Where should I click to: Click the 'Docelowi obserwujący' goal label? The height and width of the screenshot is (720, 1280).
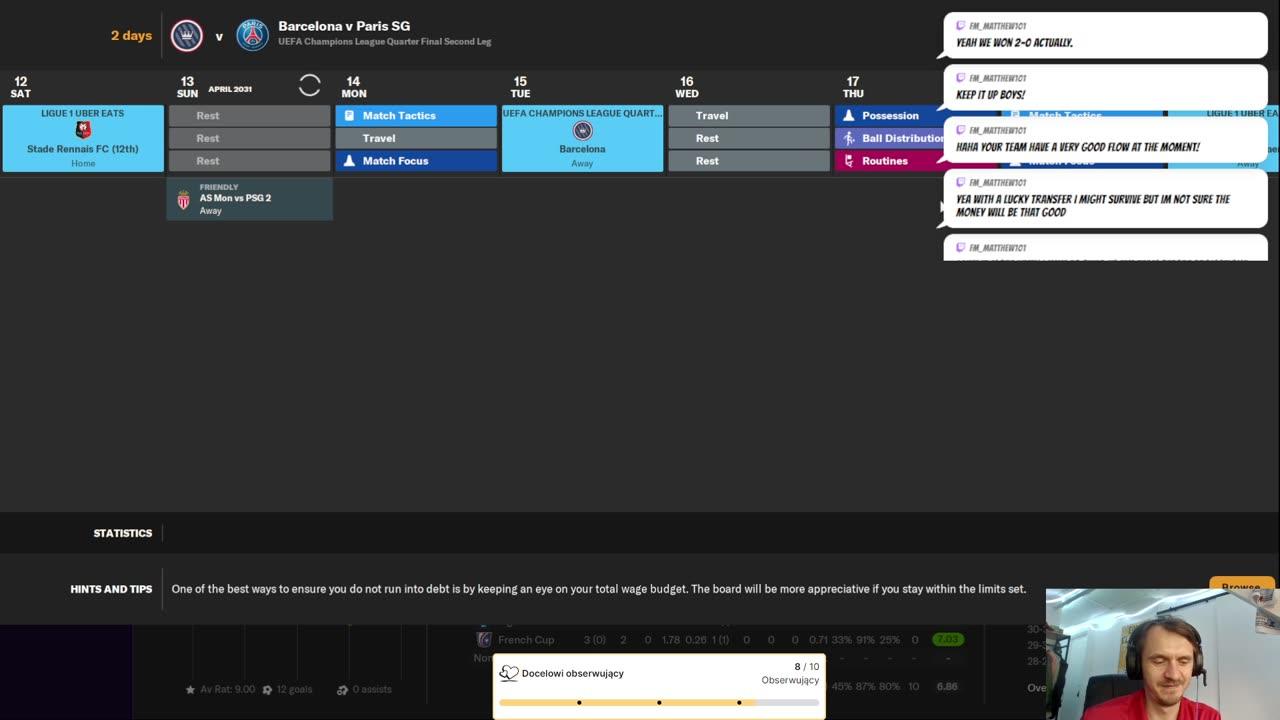573,674
